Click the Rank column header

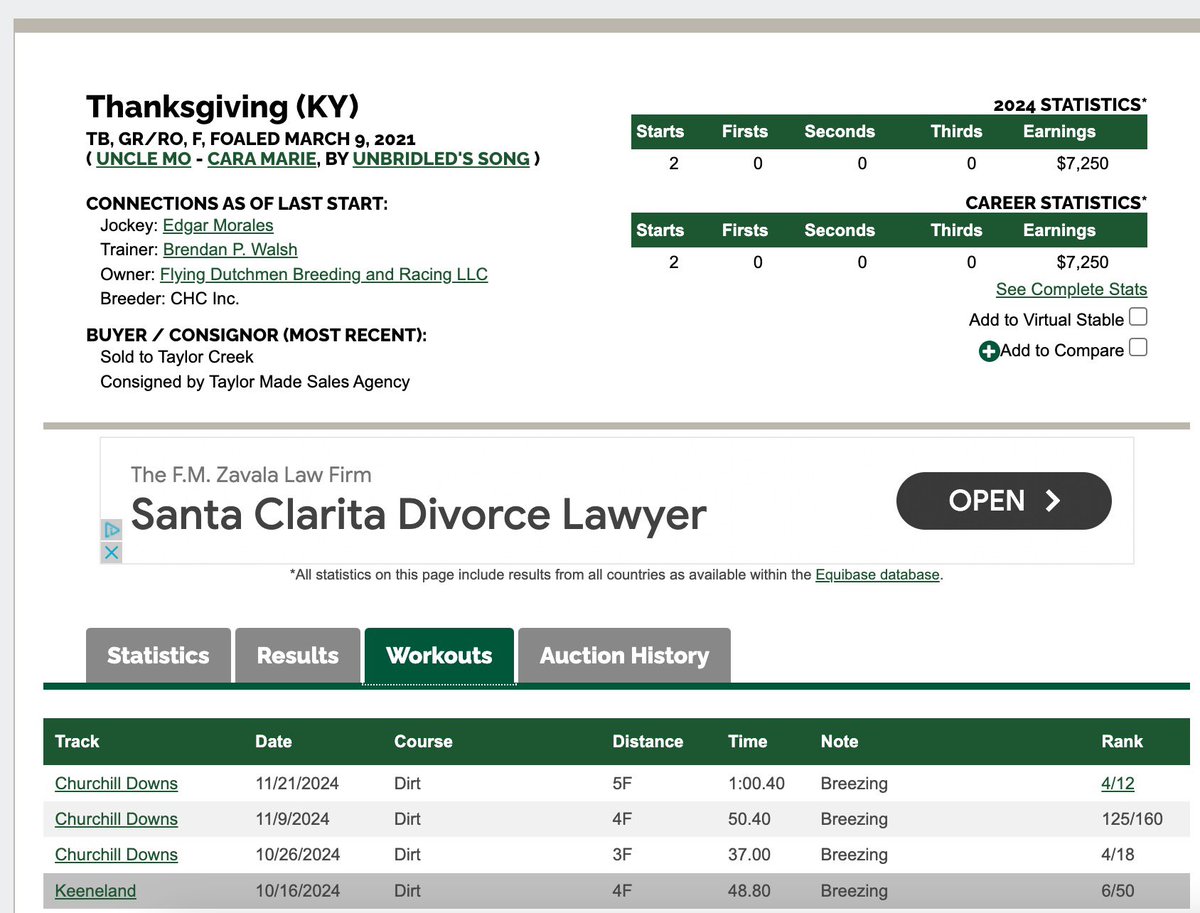pyautogui.click(x=1122, y=742)
